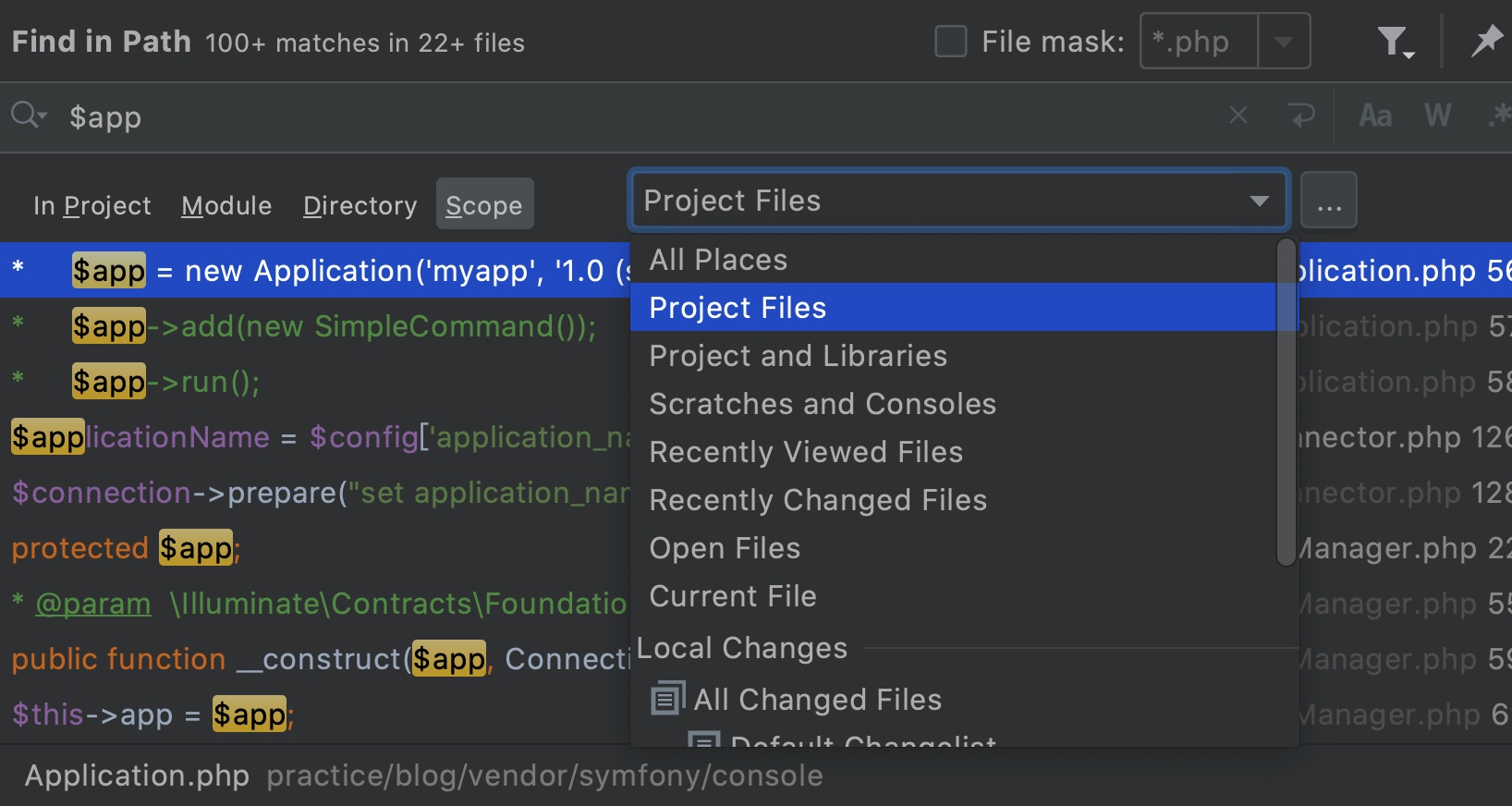Enable the File mask checkbox
This screenshot has width=1512, height=806.
951,42
